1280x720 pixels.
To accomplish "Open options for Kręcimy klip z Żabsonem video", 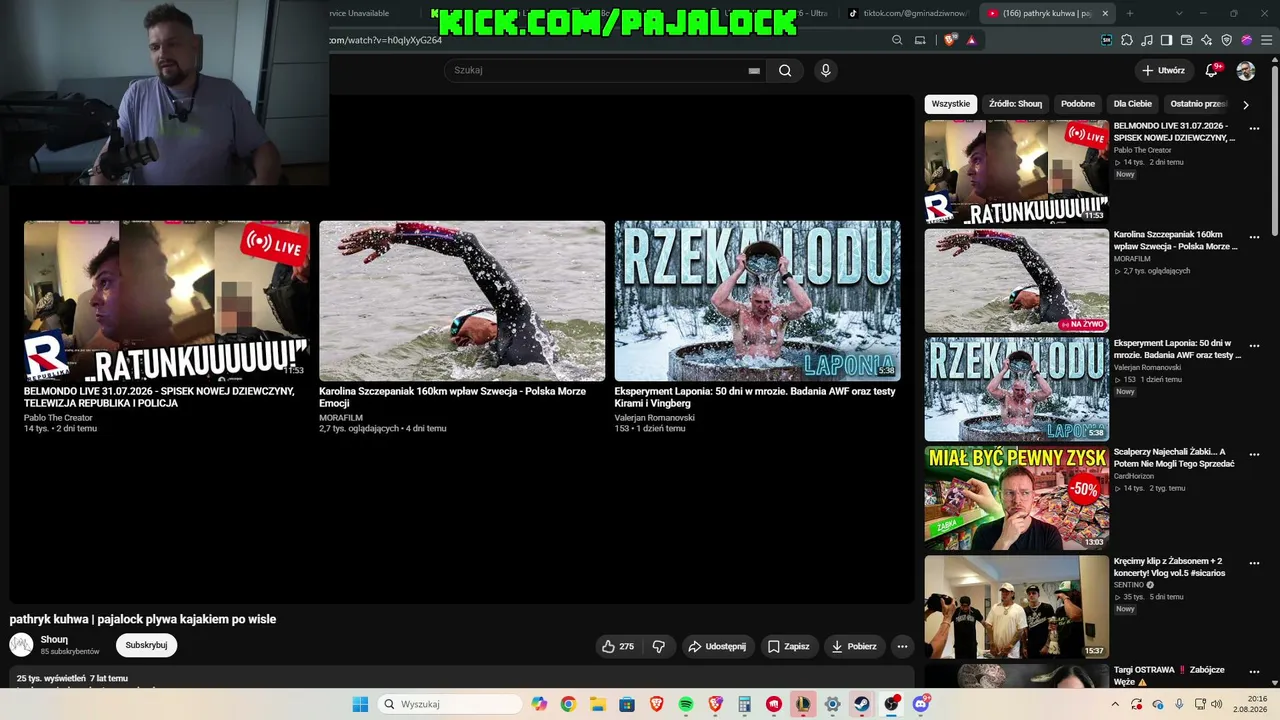I will (x=1254, y=563).
